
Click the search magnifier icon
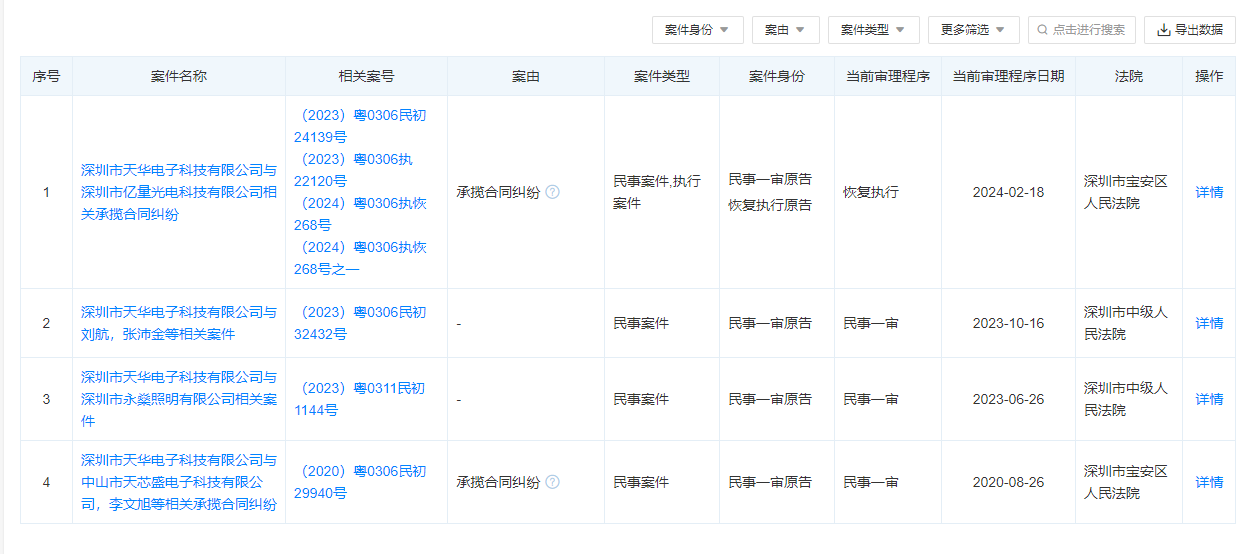pyautogui.click(x=1044, y=30)
